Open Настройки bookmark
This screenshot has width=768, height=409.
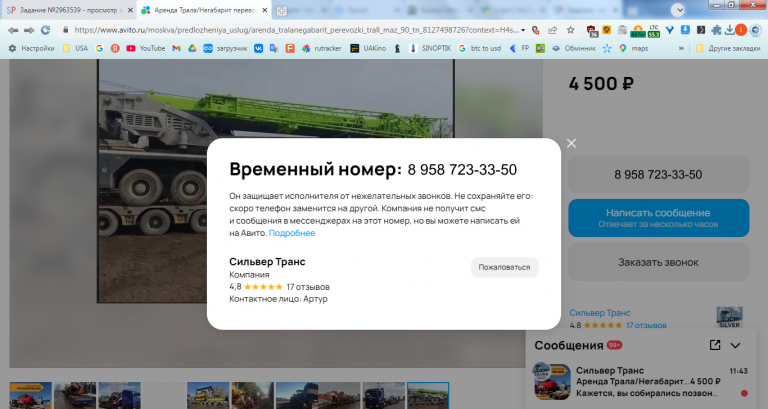coord(31,48)
